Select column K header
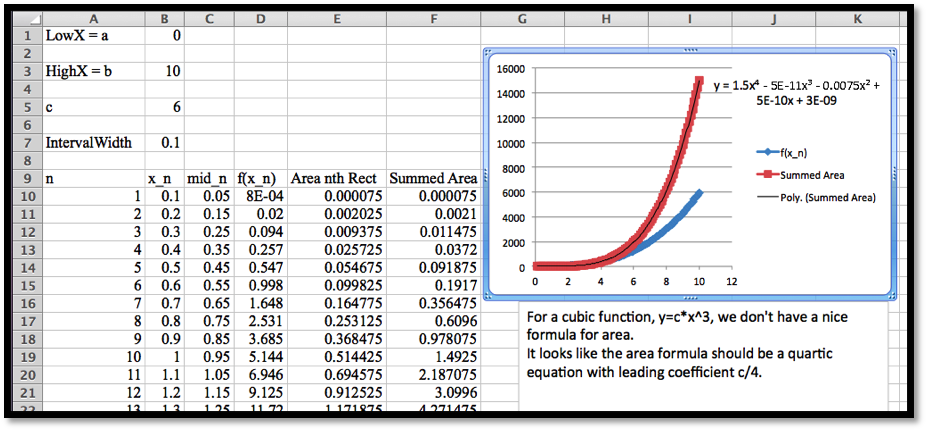This screenshot has height=431, width=927. click(x=858, y=18)
